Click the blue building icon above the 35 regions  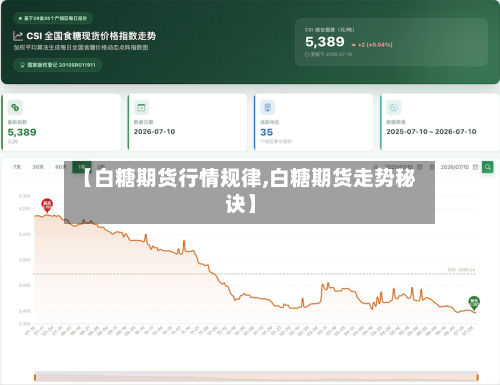click(x=267, y=107)
